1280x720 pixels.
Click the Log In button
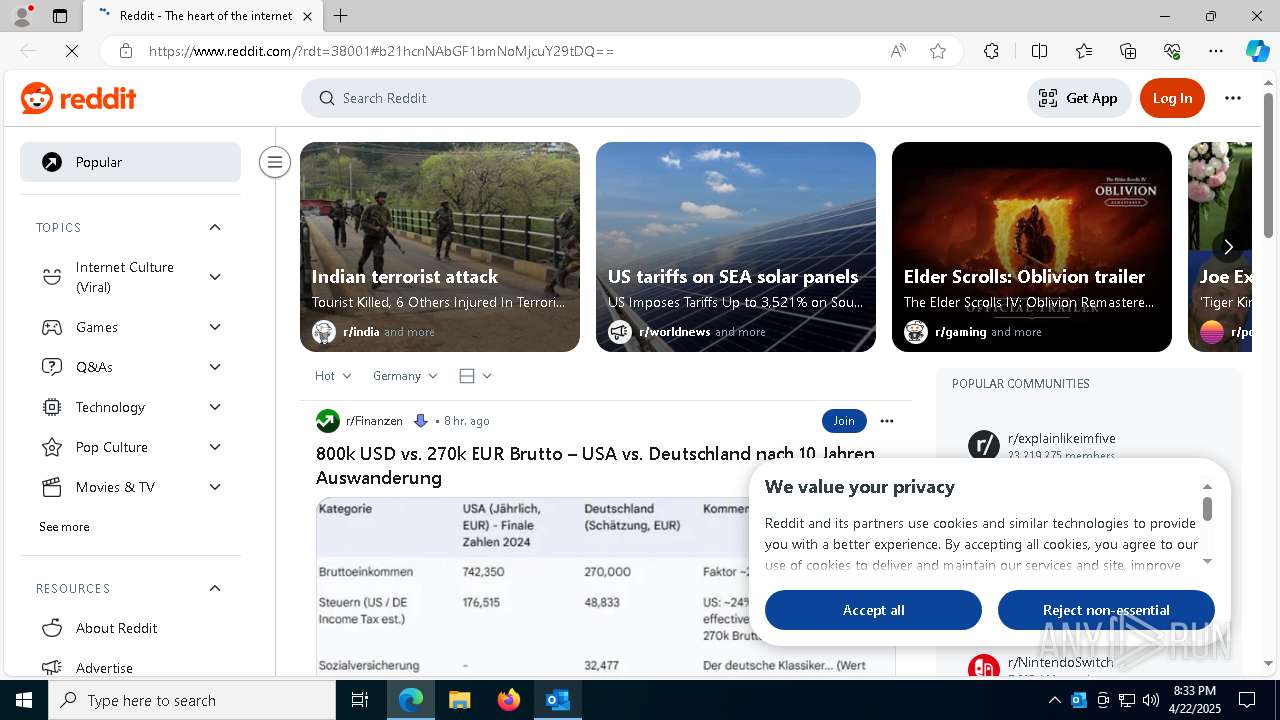(x=1172, y=98)
